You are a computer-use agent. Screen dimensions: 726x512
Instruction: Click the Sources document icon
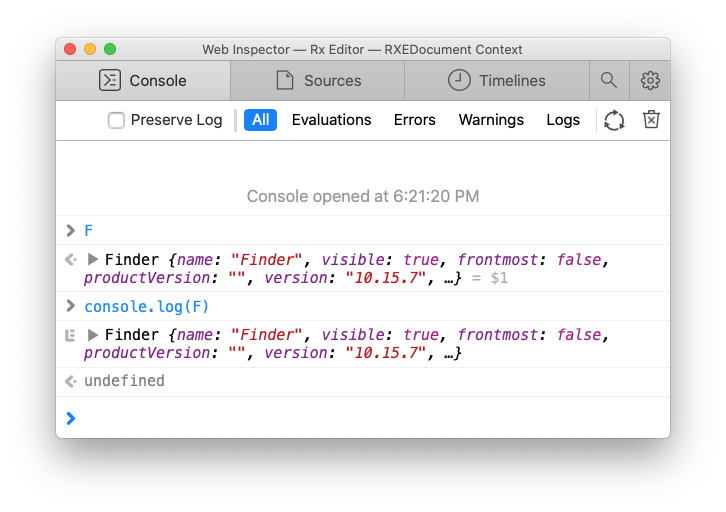point(285,80)
